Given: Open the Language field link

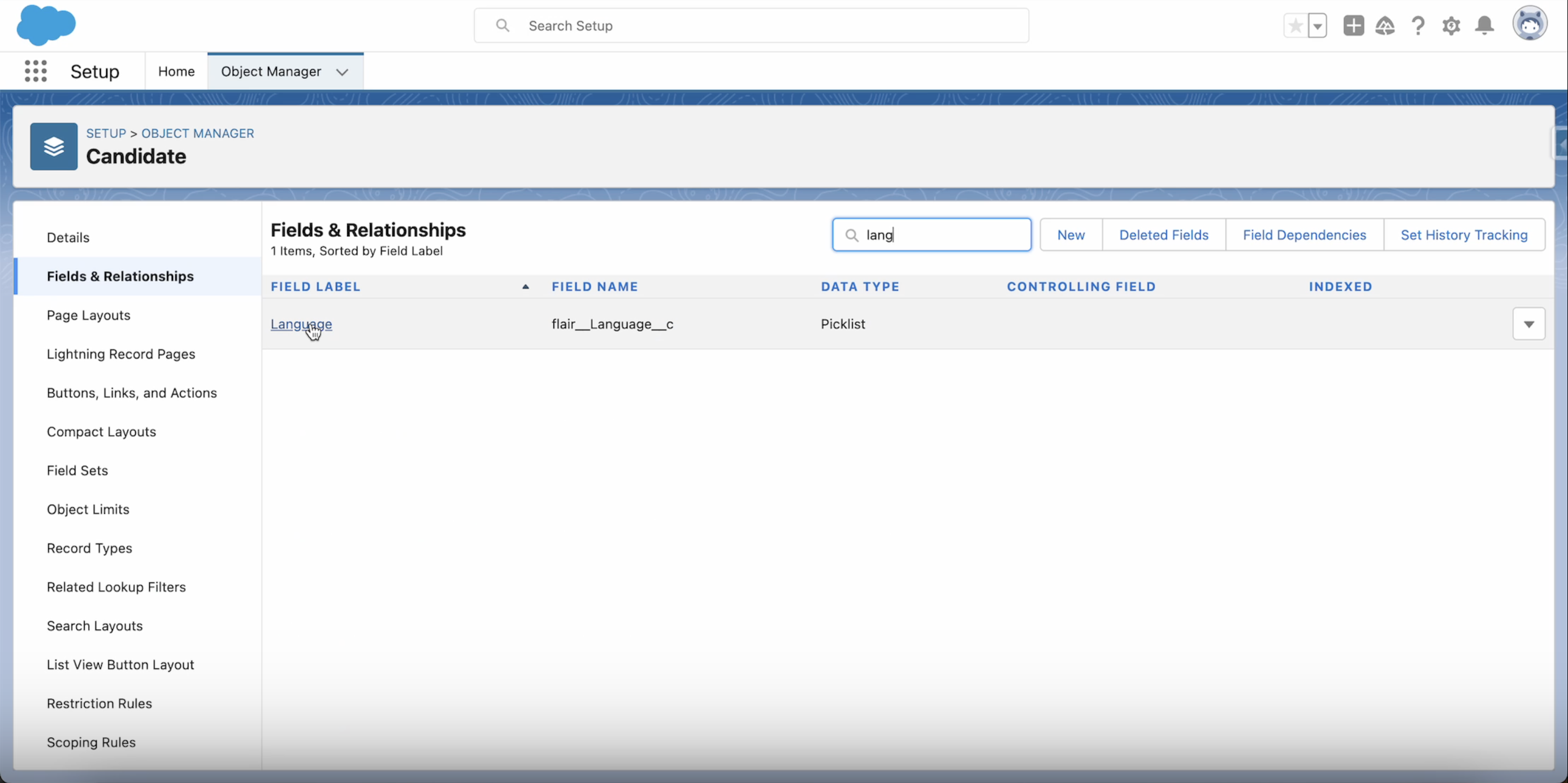Looking at the screenshot, I should tap(301, 324).
